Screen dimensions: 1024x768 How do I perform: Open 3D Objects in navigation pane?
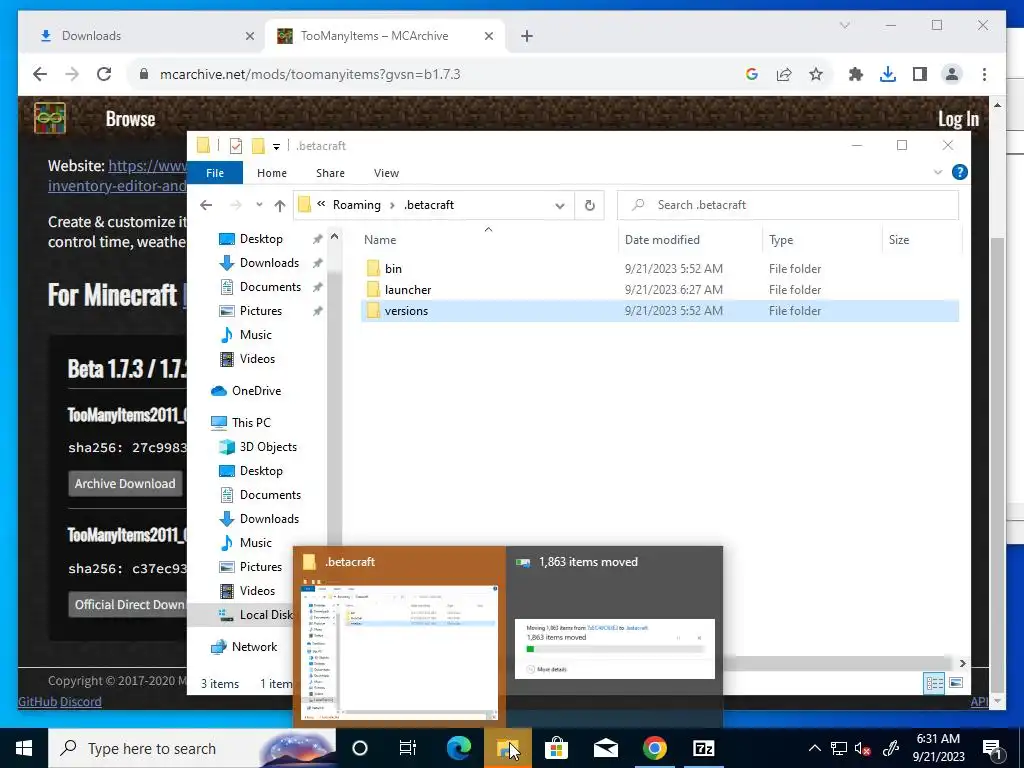(268, 447)
